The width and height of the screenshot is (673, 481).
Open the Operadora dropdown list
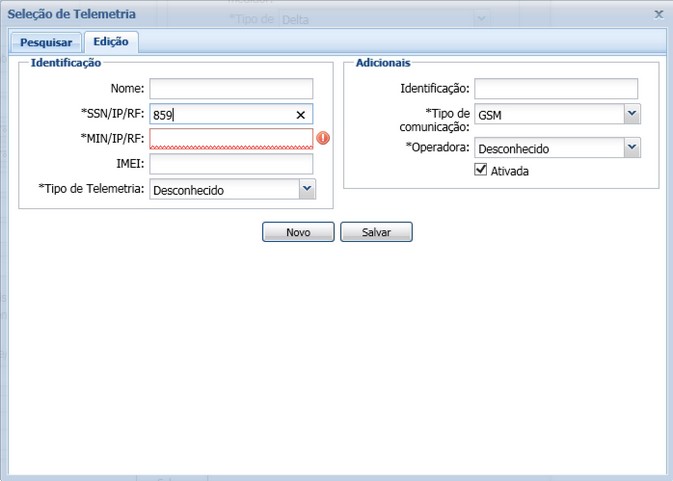click(631, 148)
